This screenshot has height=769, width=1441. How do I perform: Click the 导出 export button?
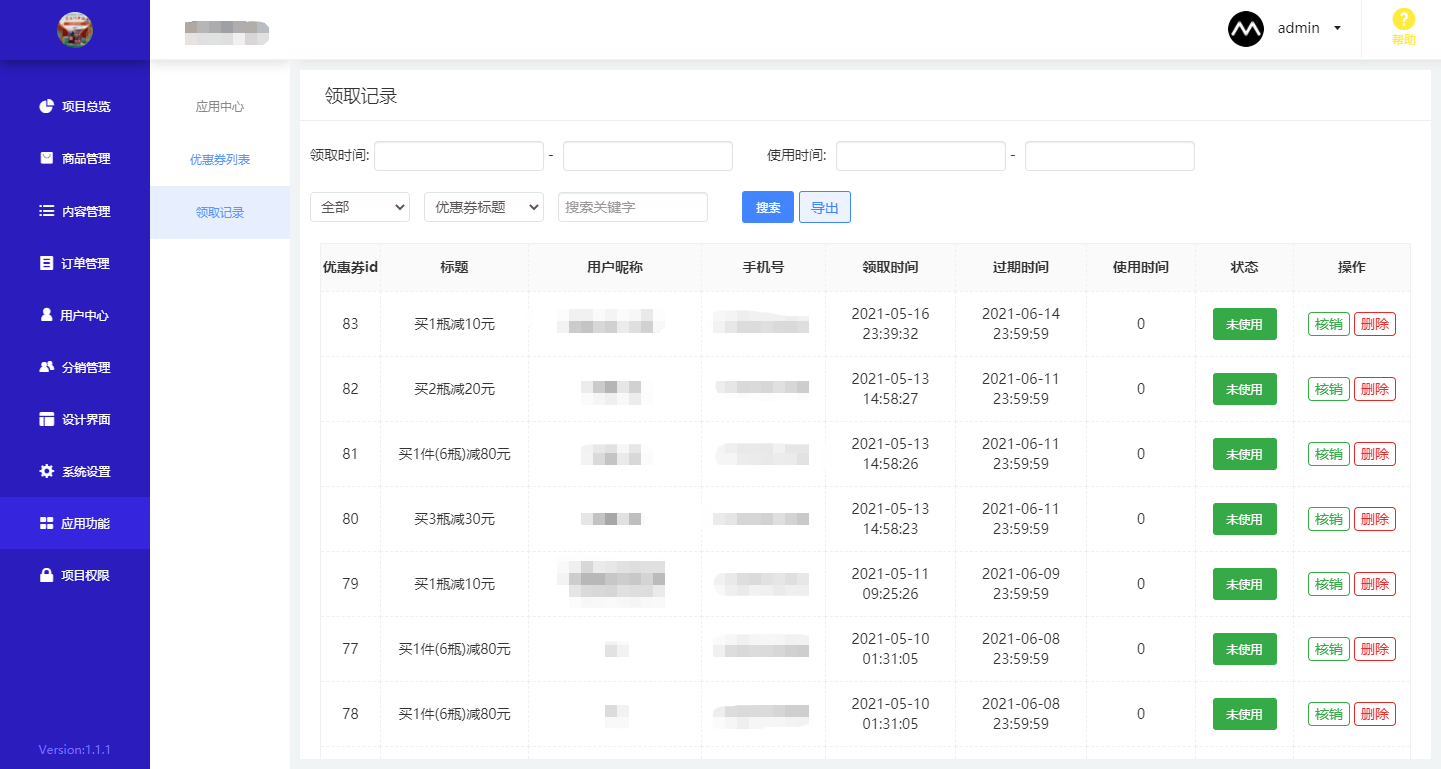coord(825,207)
